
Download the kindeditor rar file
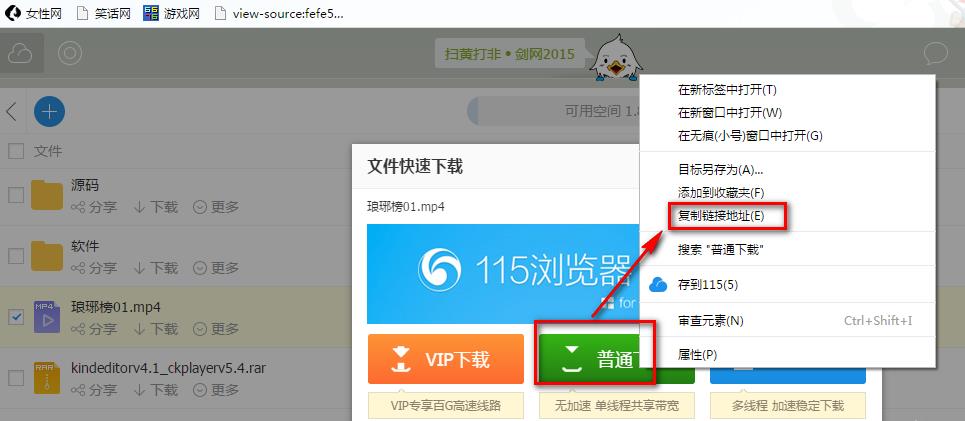click(x=156, y=390)
